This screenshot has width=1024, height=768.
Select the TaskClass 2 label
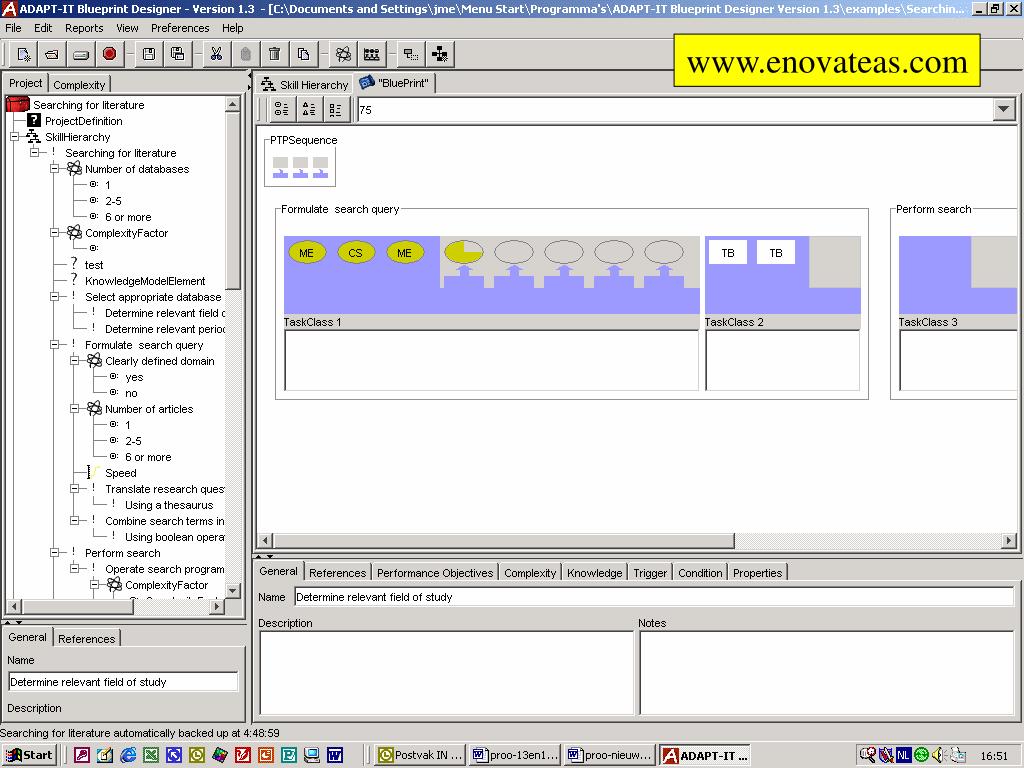(734, 322)
